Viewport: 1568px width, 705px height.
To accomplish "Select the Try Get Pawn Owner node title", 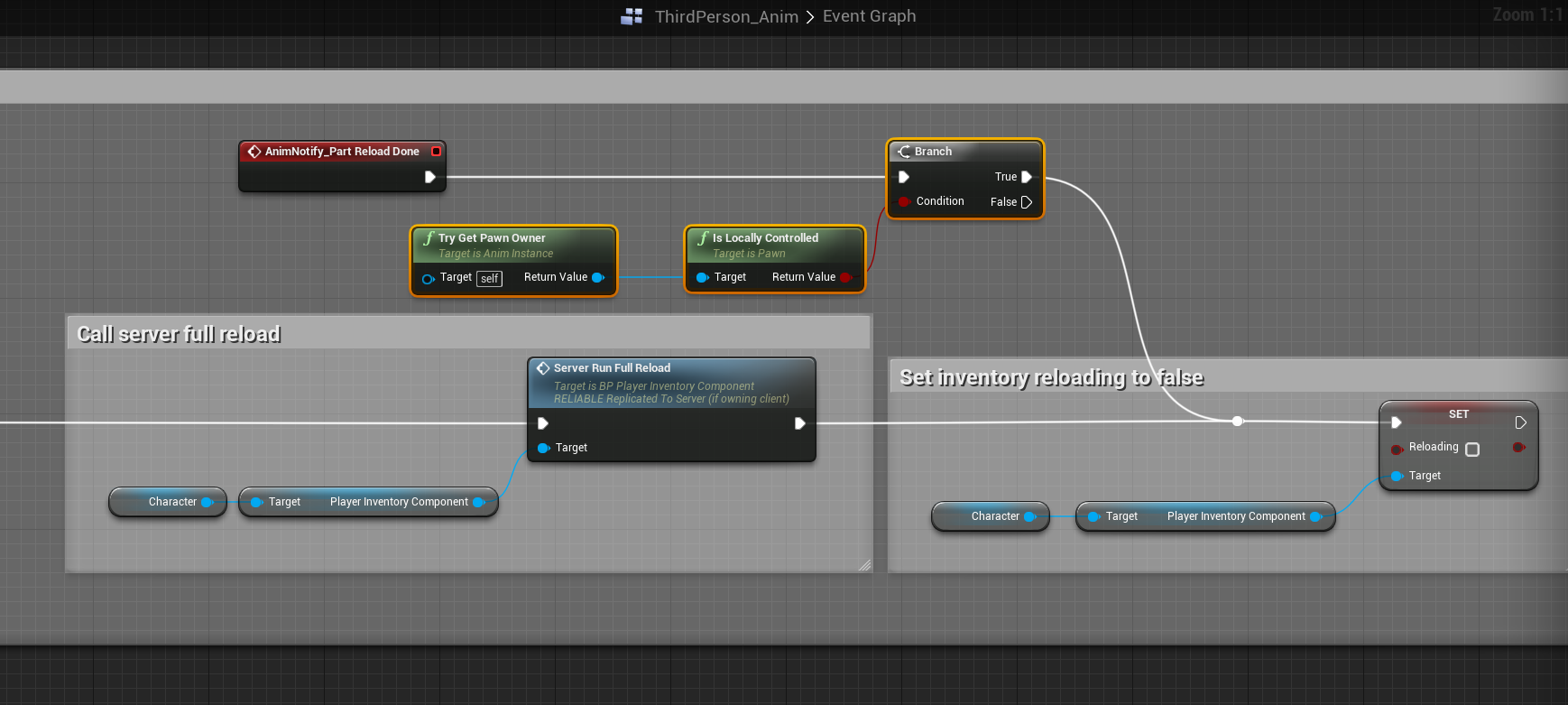I will [x=492, y=238].
